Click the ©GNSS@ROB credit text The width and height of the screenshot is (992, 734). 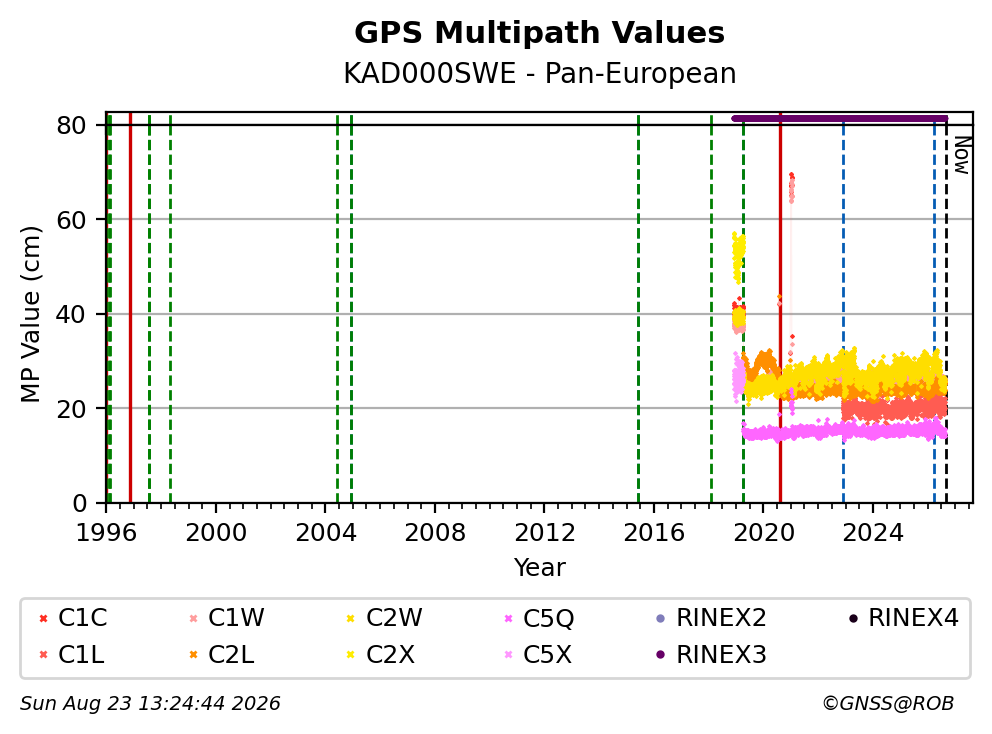pos(888,704)
